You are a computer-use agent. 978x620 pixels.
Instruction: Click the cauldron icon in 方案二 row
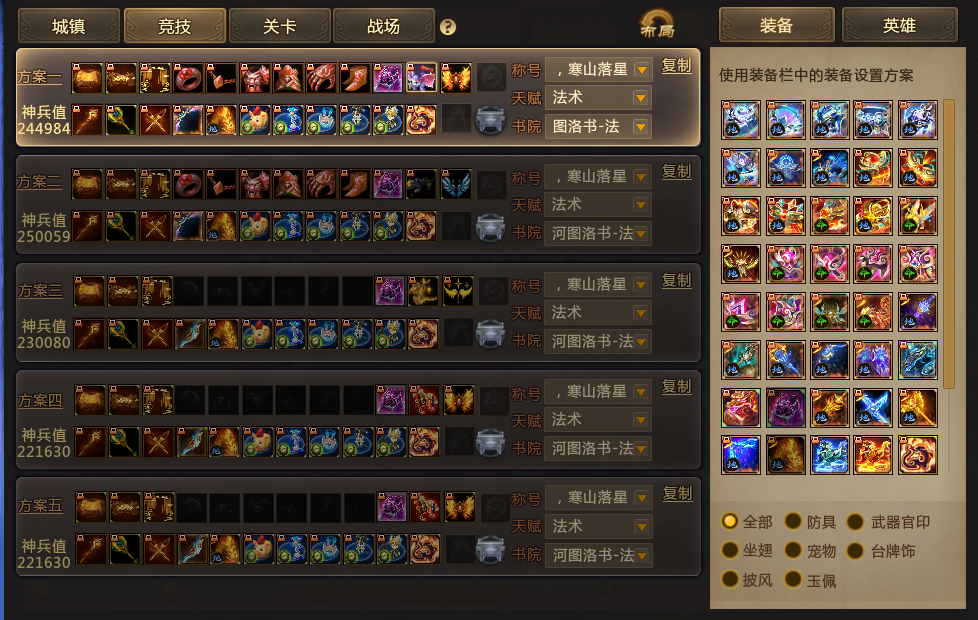tap(490, 227)
